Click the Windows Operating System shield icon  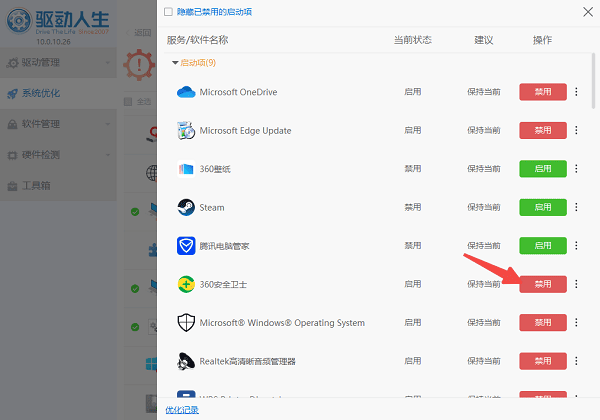(x=186, y=322)
